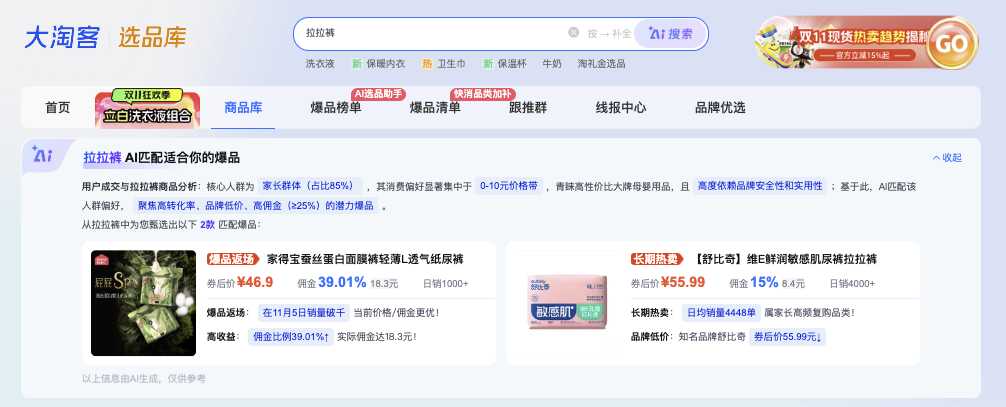Image resolution: width=1006 pixels, height=407 pixels.
Task: Click the 以上信息由AI生成，仅供参考 notice
Action: [x=144, y=379]
